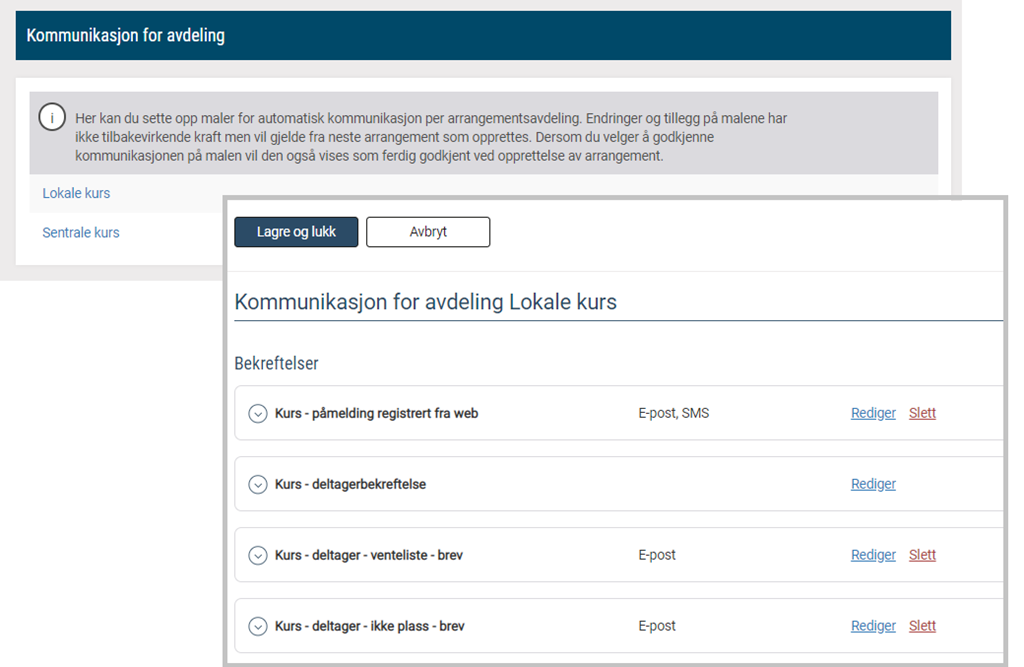Delete 'Kurs - deltager - venteliste - brev' via Slett

922,555
